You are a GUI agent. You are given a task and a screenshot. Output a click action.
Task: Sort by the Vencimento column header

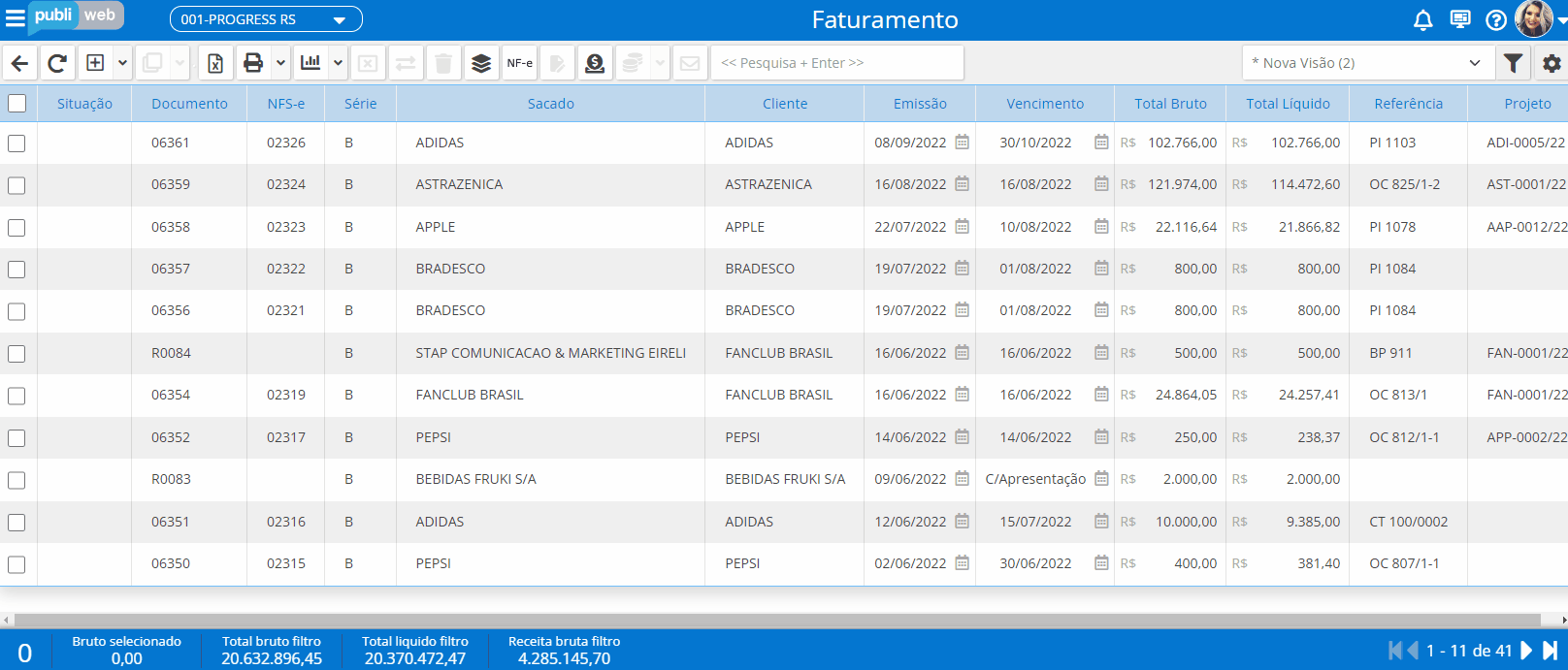point(1045,104)
